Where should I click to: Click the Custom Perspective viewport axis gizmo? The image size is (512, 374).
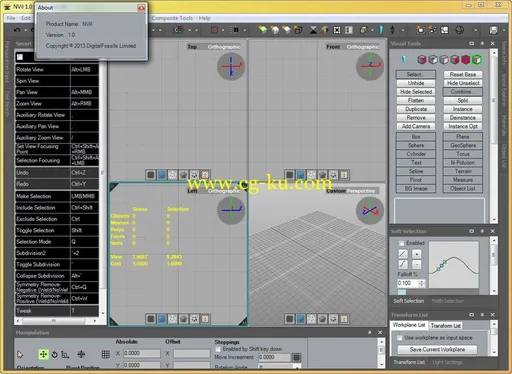370,210
